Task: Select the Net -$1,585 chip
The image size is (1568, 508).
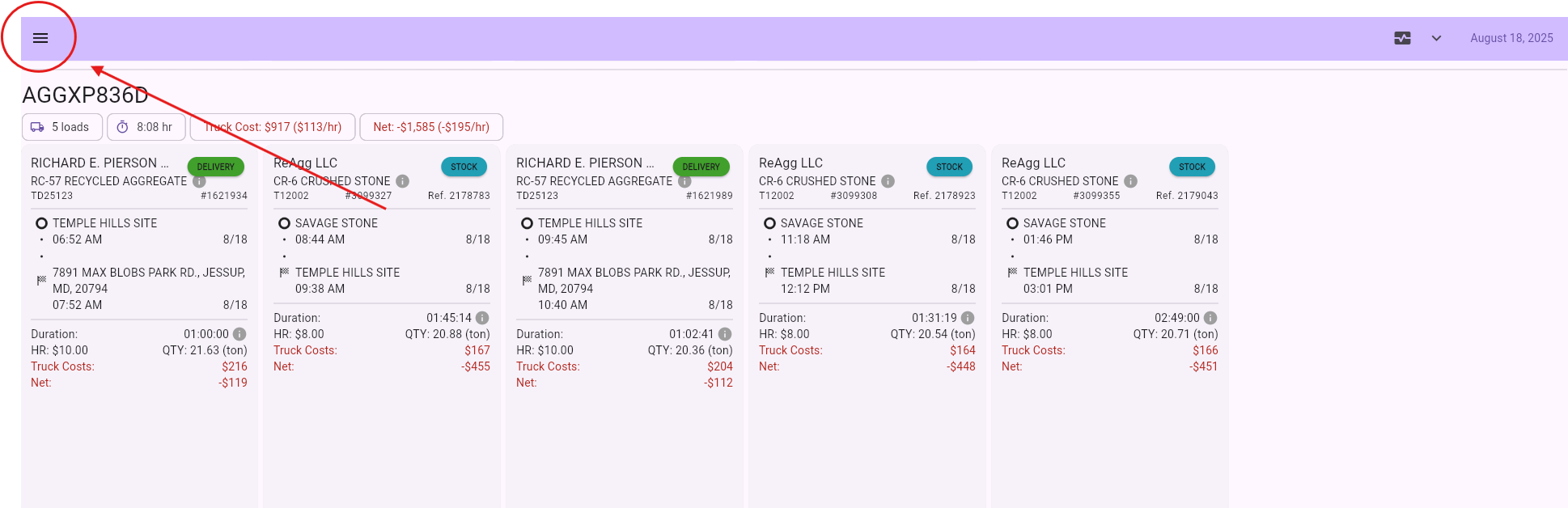Action: coord(430,127)
